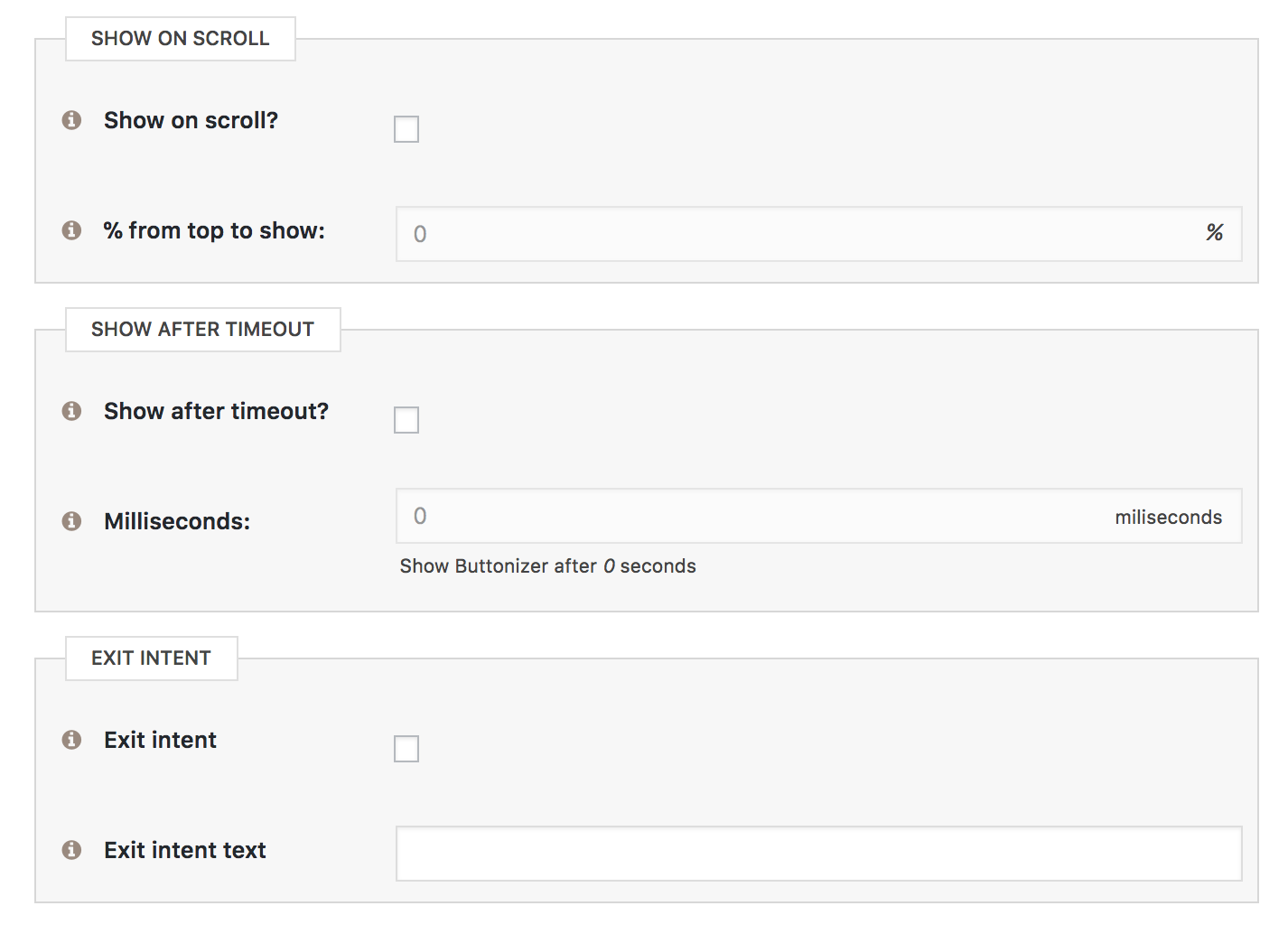Click info icon beside "Show on scroll?"
The image size is (1288, 934).
click(x=71, y=120)
